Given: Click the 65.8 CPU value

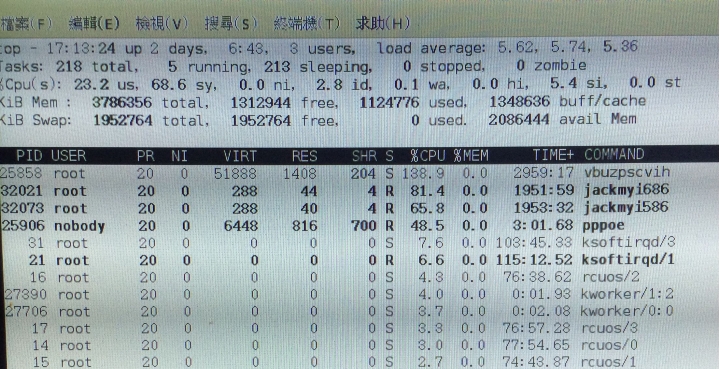Looking at the screenshot, I should point(428,209).
